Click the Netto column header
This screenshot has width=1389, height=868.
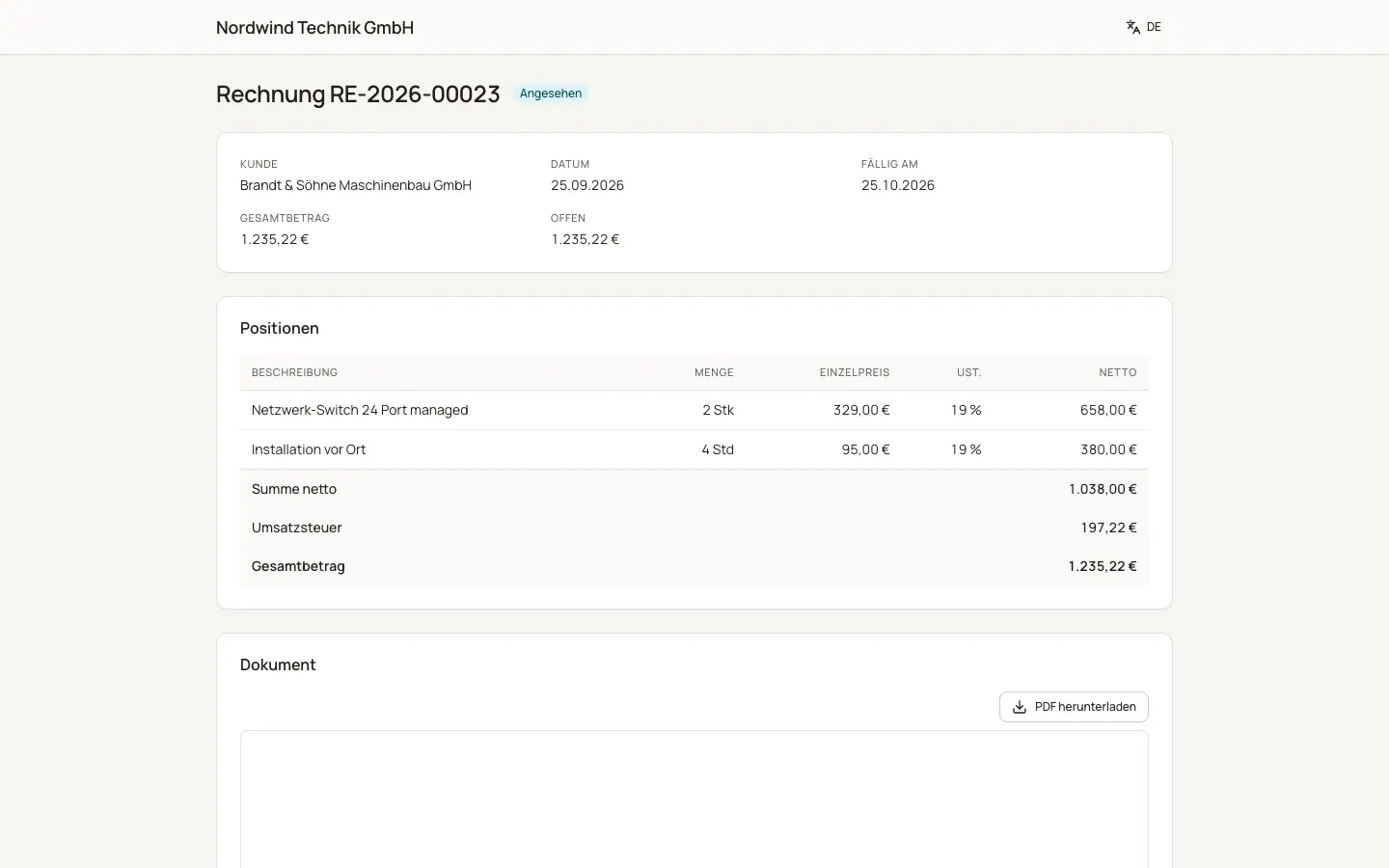[x=1118, y=372]
